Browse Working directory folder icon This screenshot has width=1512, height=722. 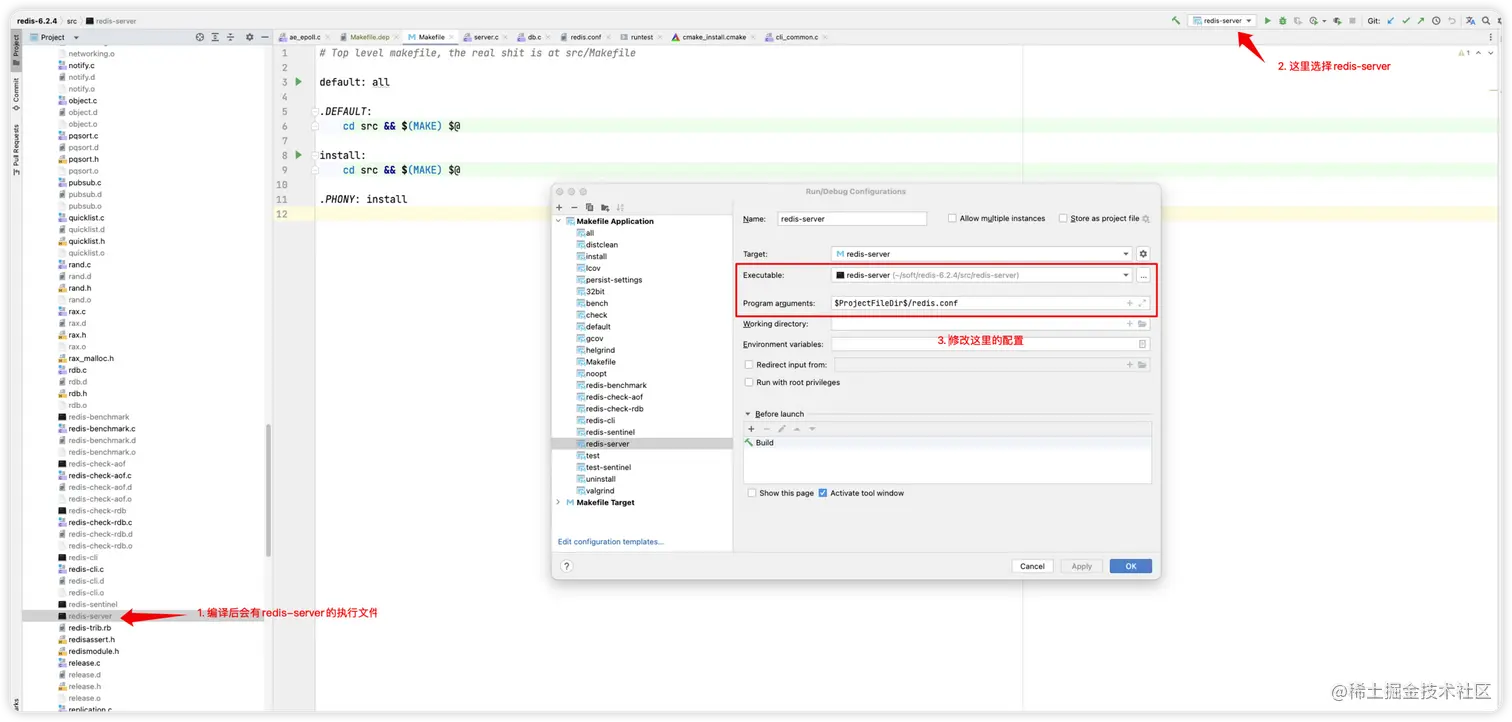(x=1142, y=324)
